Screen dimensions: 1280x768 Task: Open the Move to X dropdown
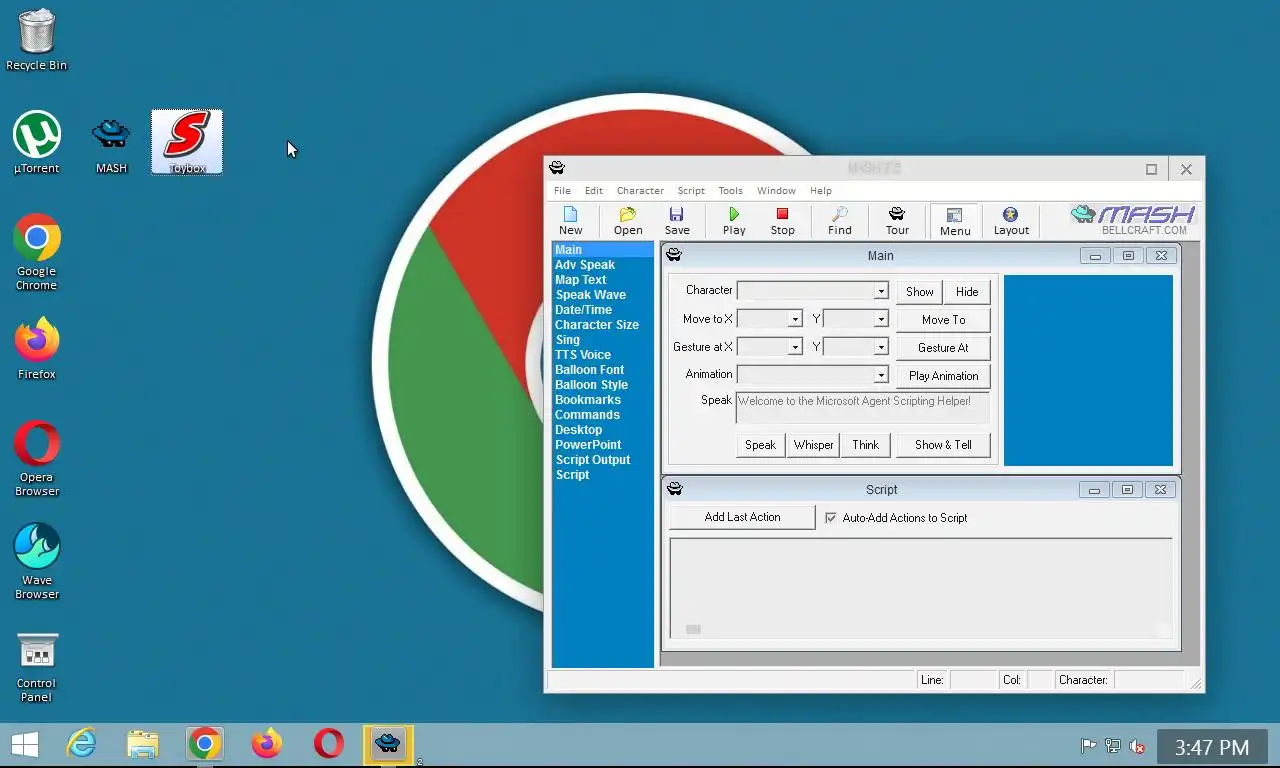(x=795, y=319)
